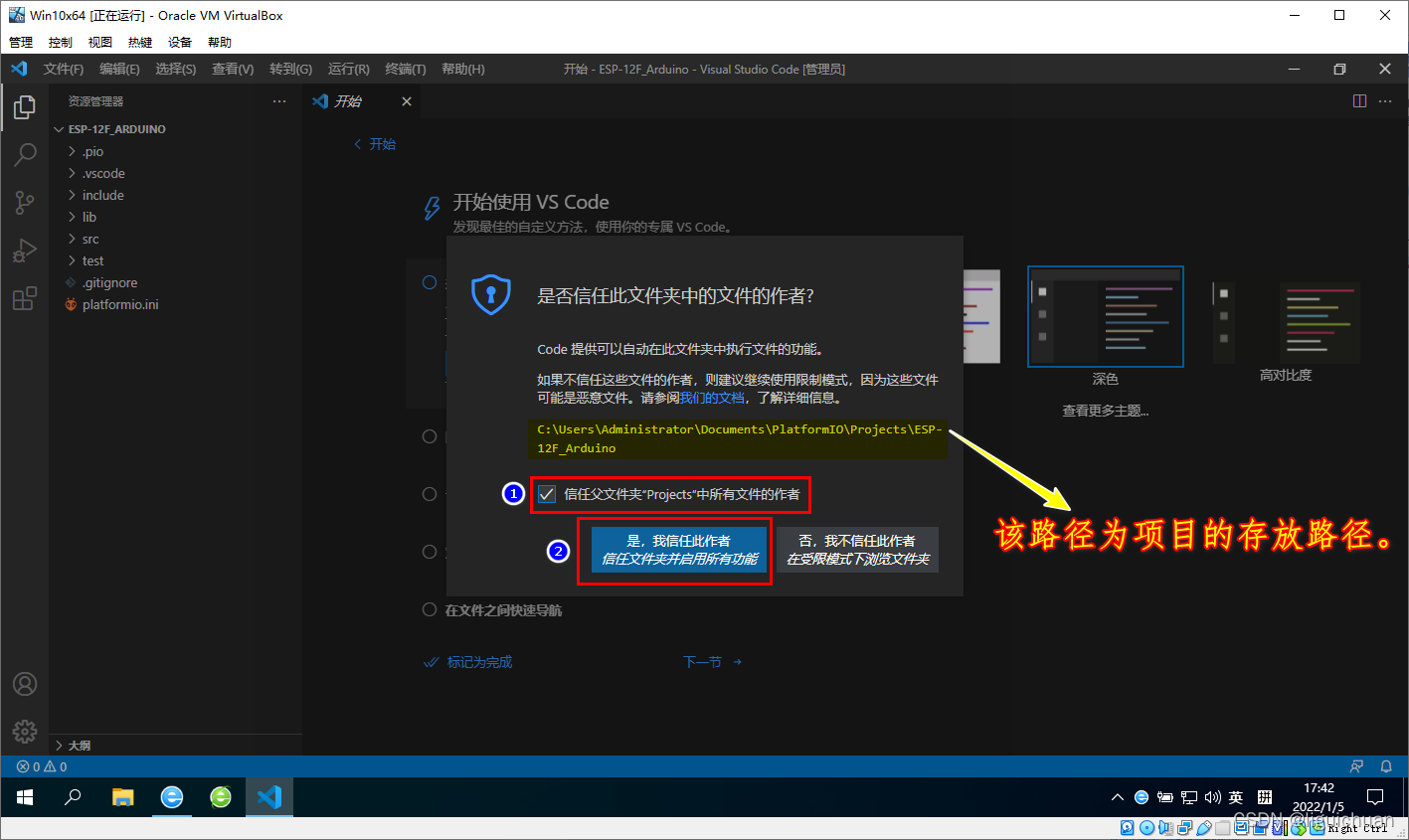
Task: Open the 文件(F) menu
Action: (64, 69)
